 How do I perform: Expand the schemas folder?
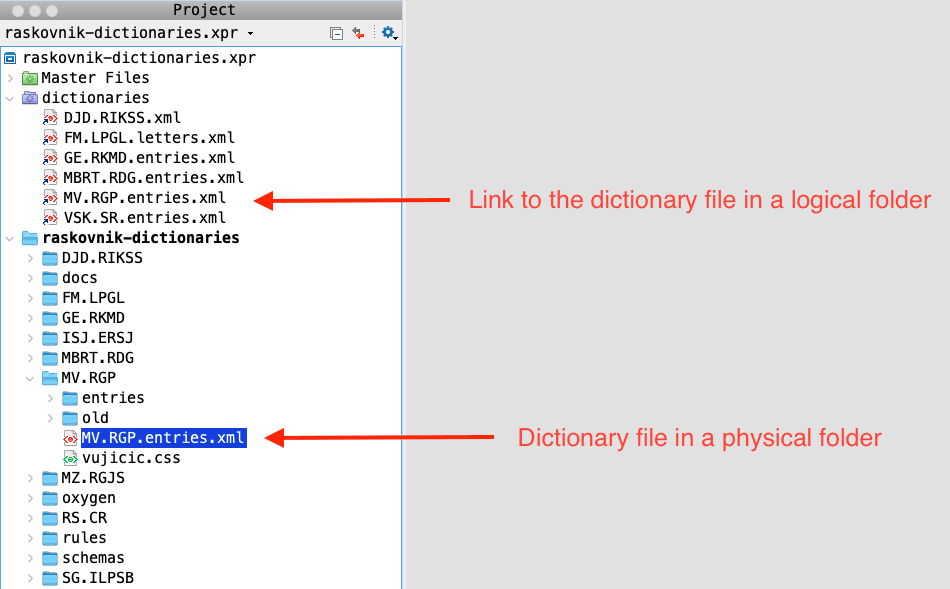click(x=31, y=558)
